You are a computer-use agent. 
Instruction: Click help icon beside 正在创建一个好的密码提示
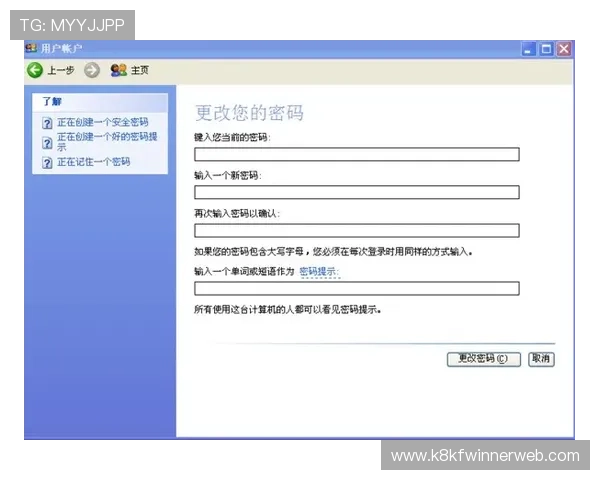47,143
